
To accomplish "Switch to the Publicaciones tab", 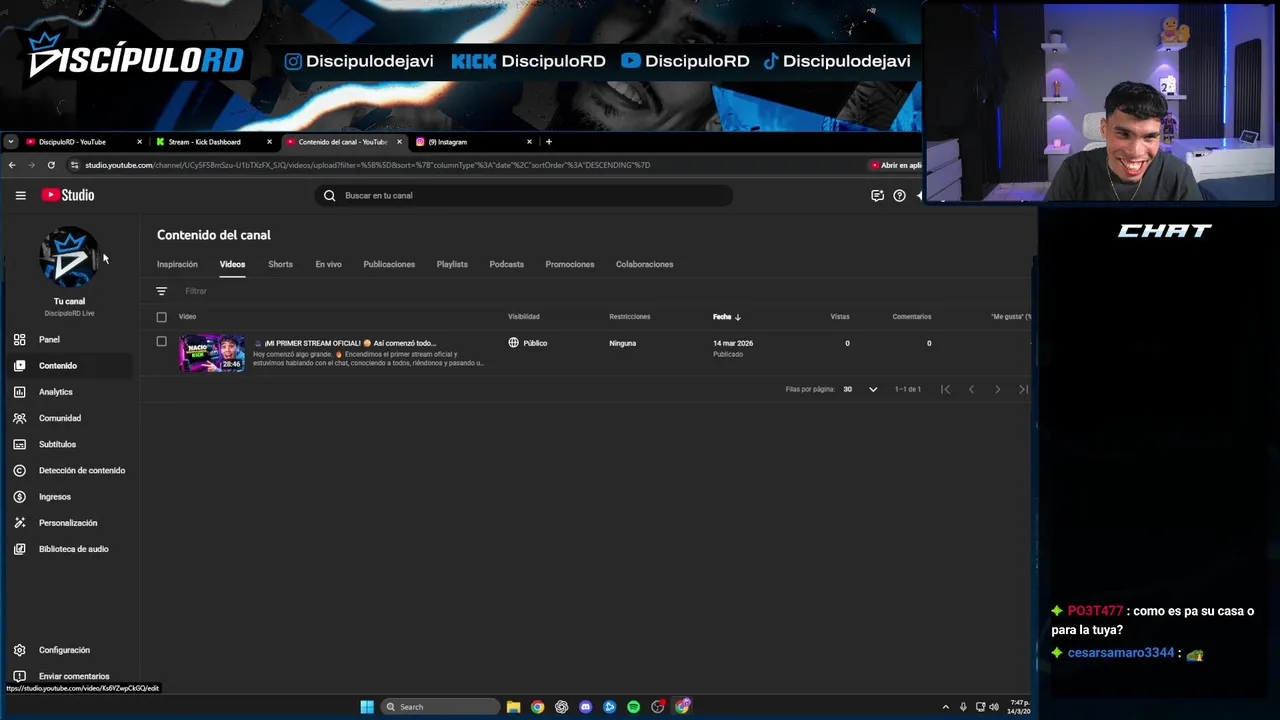I will pos(389,264).
